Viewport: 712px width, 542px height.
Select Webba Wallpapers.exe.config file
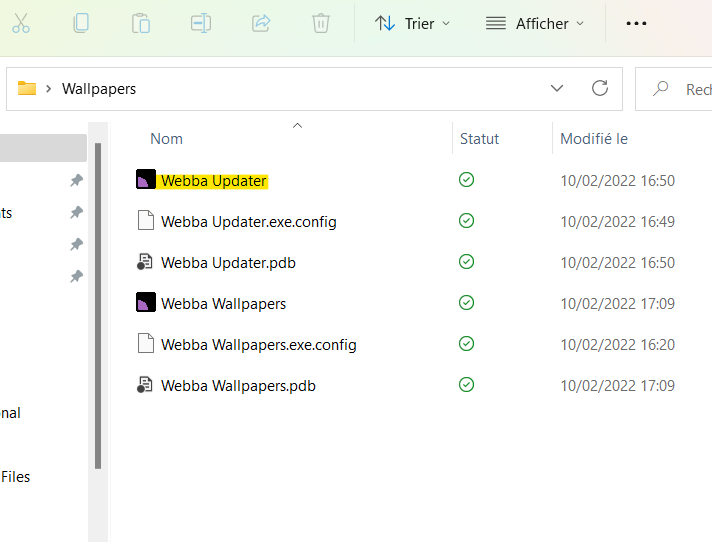point(259,345)
